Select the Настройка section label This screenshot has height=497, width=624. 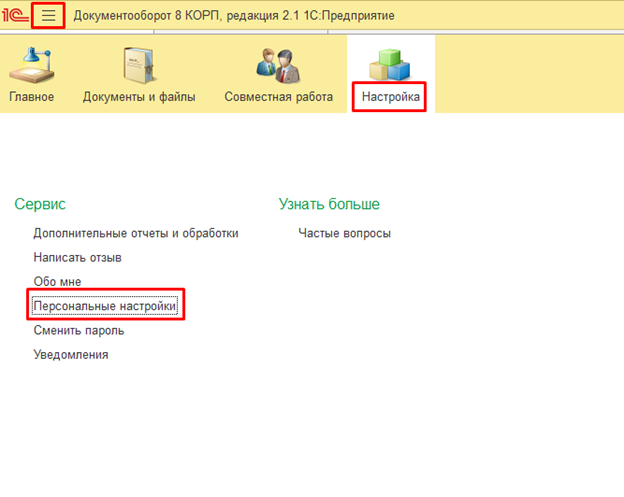390,97
